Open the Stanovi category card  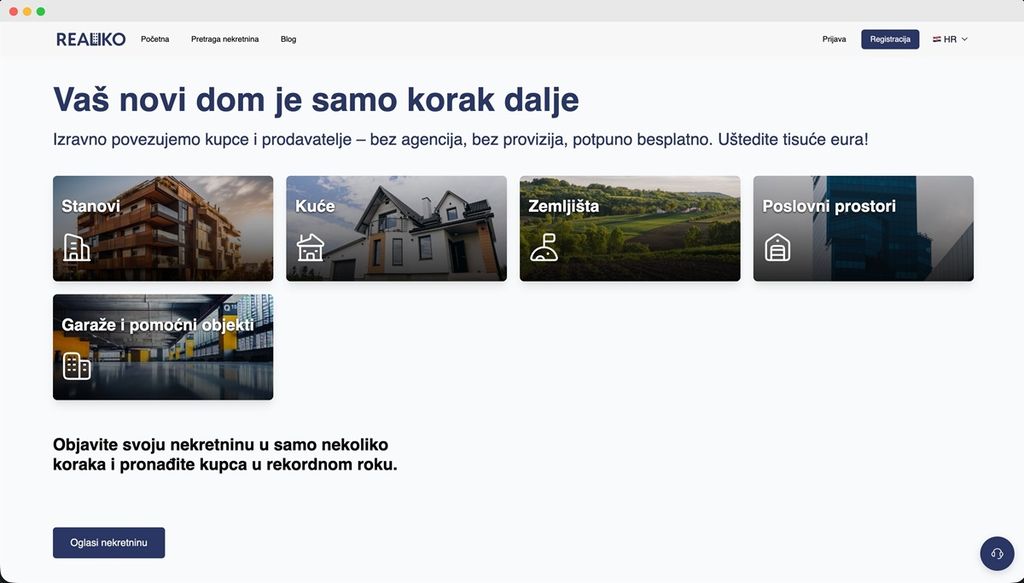pos(163,228)
